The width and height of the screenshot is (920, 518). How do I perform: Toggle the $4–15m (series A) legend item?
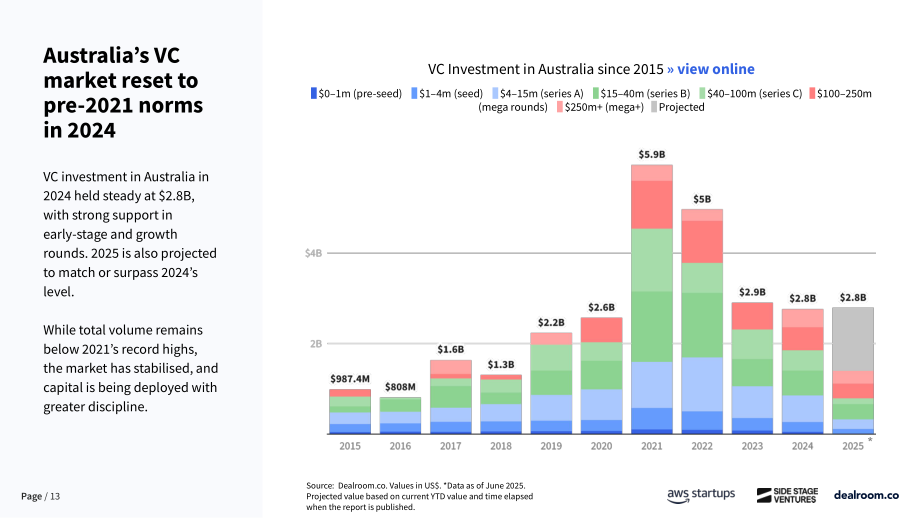click(538, 93)
